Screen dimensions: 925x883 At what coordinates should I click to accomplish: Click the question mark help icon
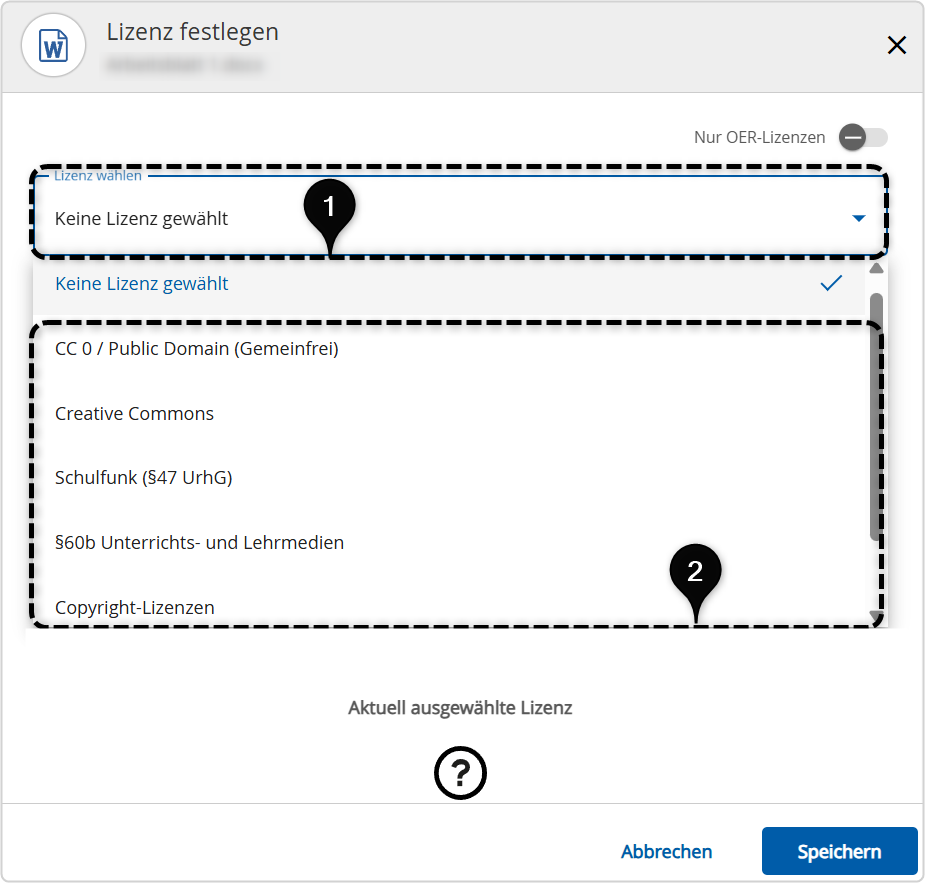point(460,773)
